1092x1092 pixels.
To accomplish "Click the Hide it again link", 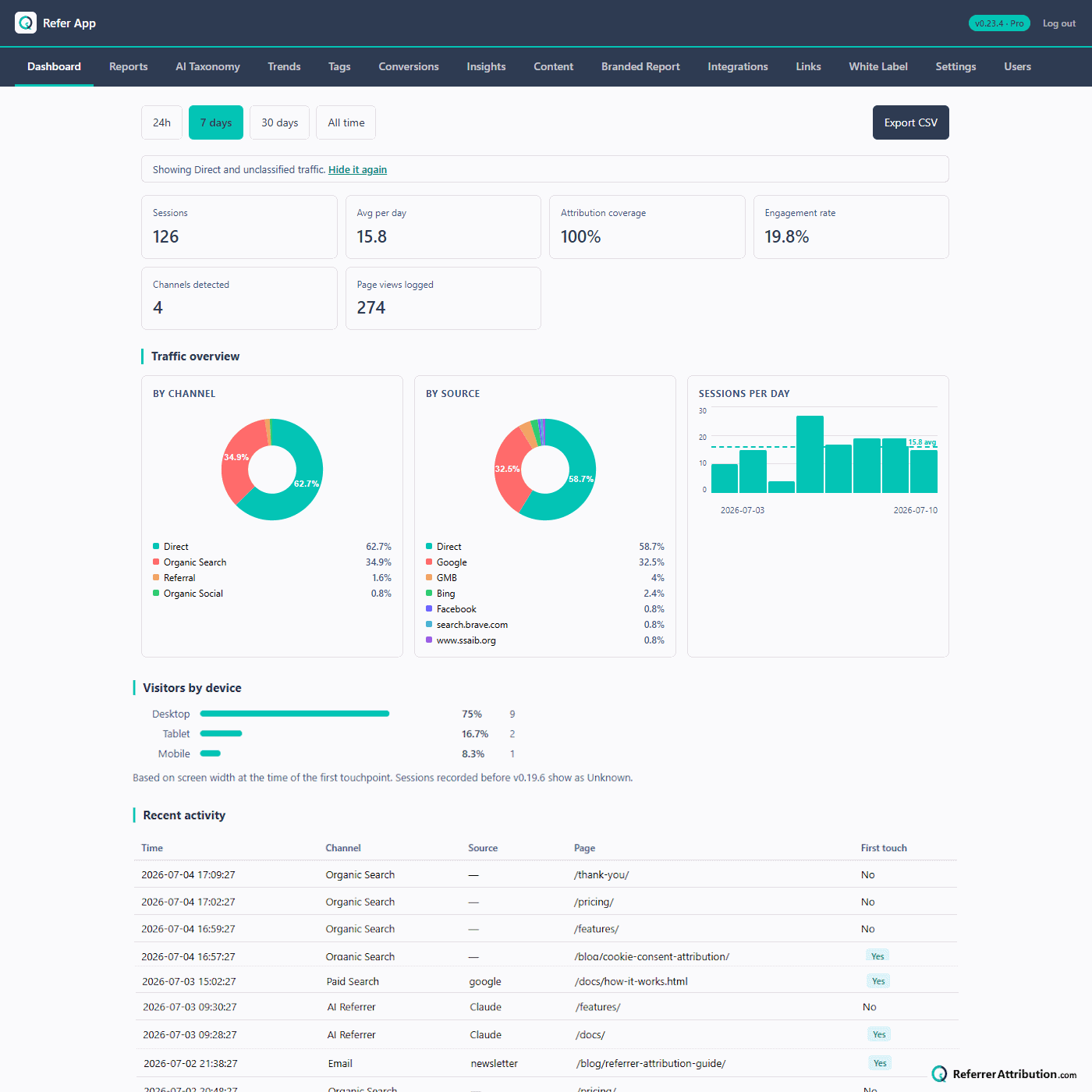I will pyautogui.click(x=357, y=169).
